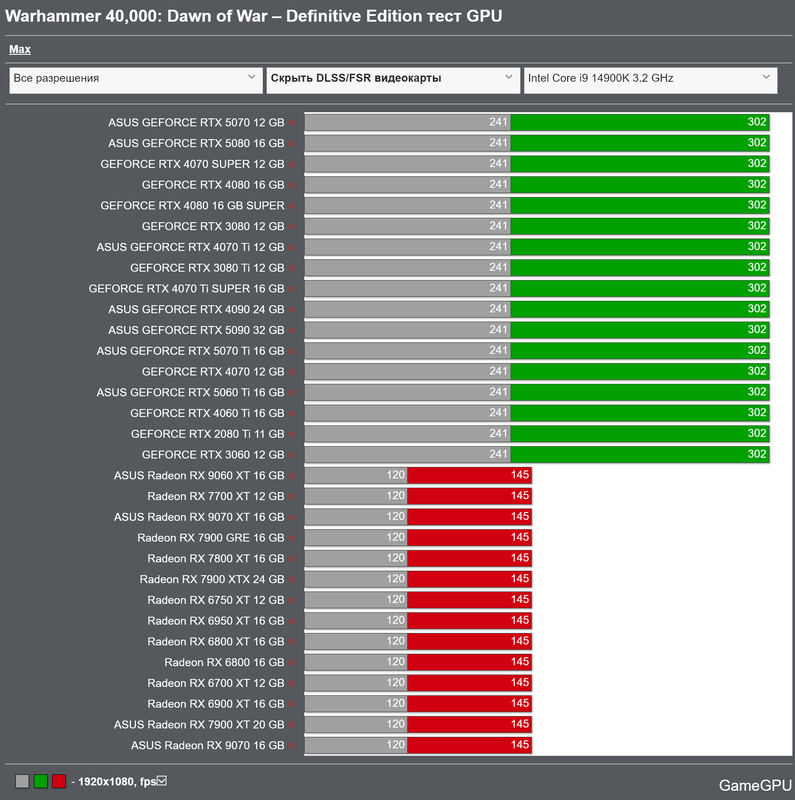Click the chart title 'Warhammer 40,000: Dawn of War'

click(136, 16)
